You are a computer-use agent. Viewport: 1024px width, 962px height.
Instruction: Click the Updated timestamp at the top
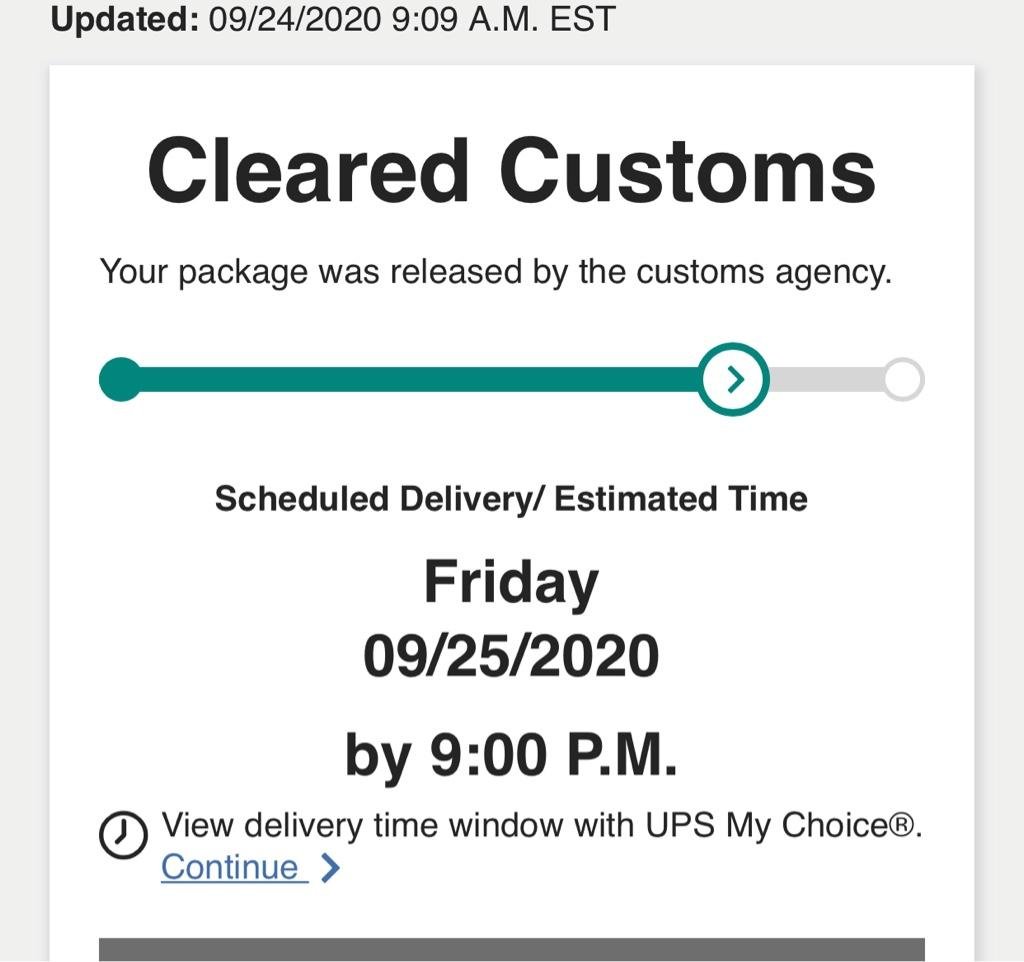tap(333, 19)
